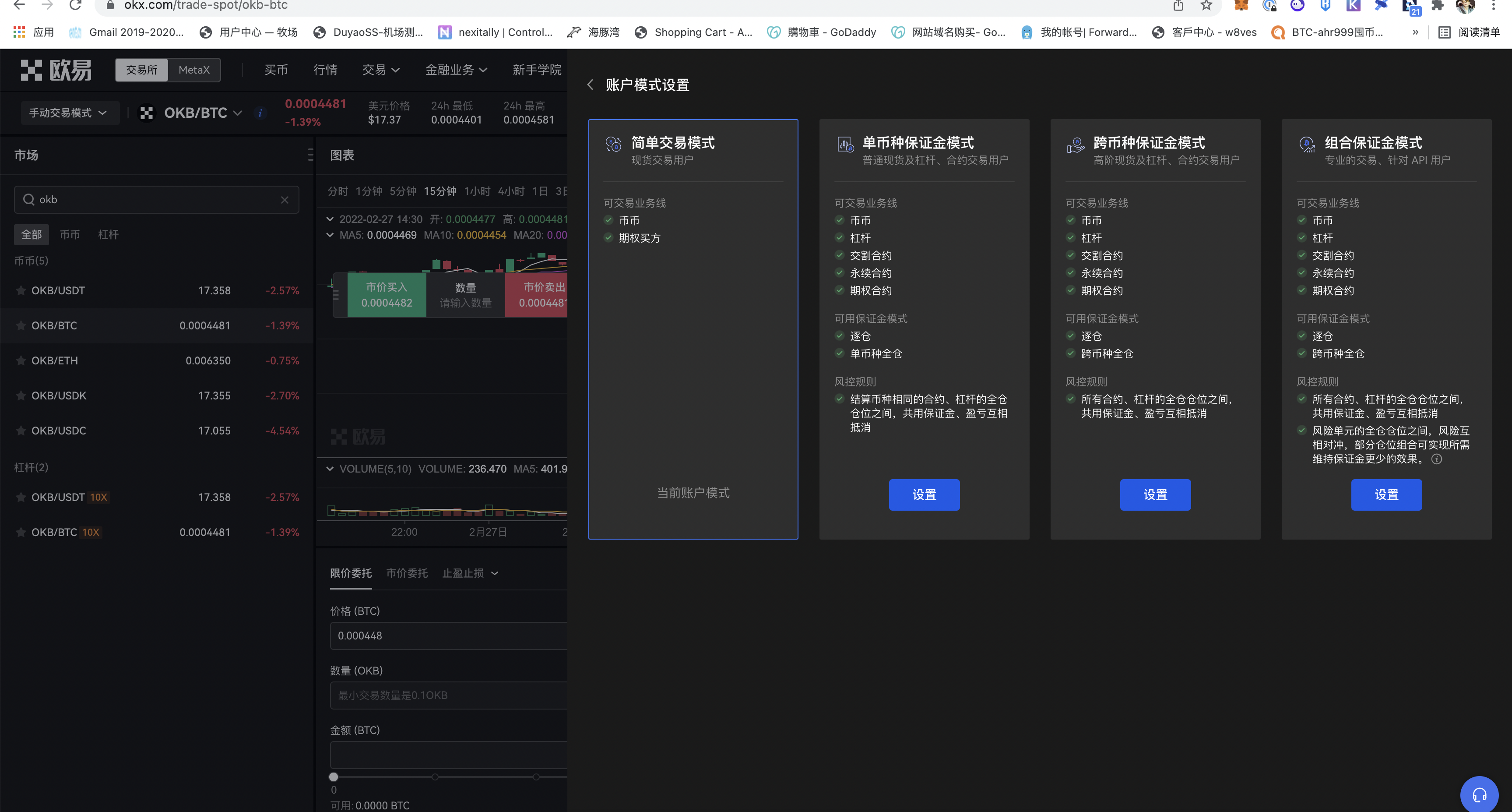1512x812 pixels.
Task: Click the star next to OKB/ETH
Action: pyautogui.click(x=21, y=360)
